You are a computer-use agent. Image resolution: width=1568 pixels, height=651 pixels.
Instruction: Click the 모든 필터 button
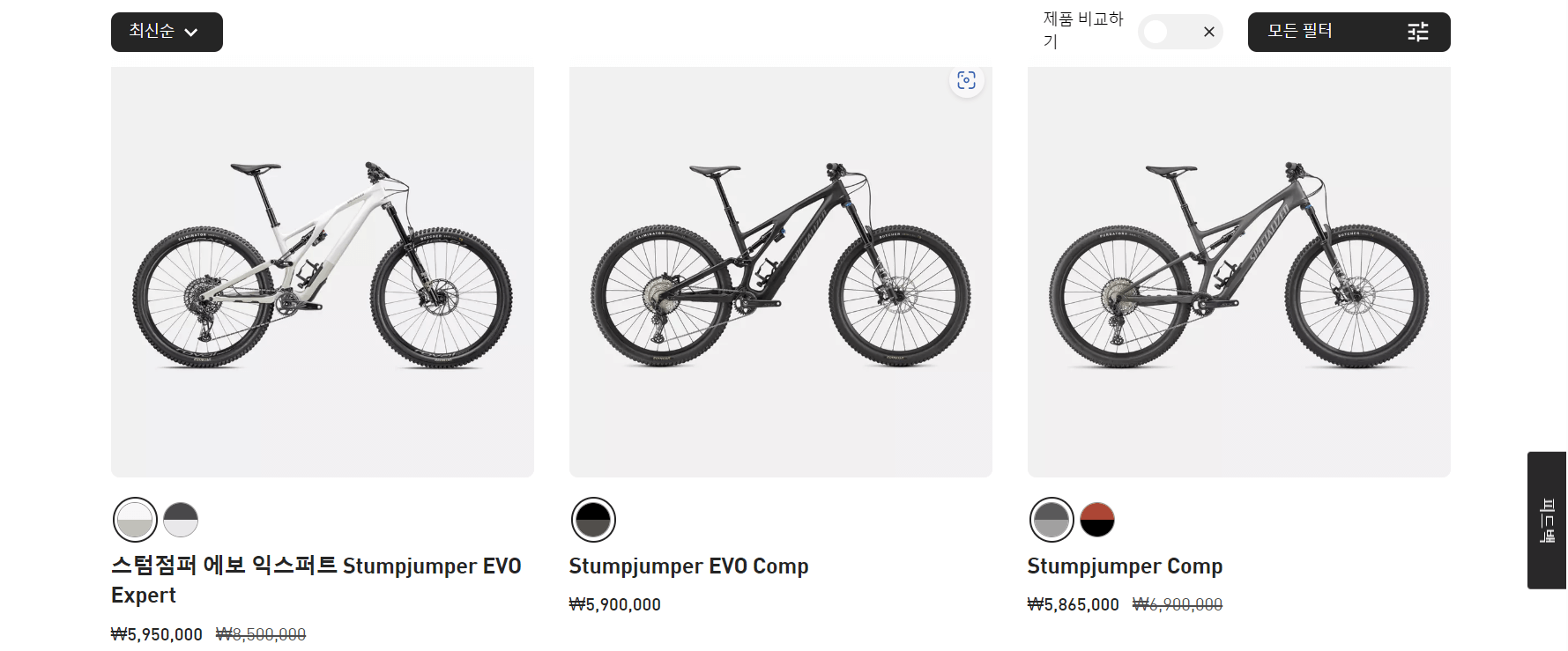1349,32
